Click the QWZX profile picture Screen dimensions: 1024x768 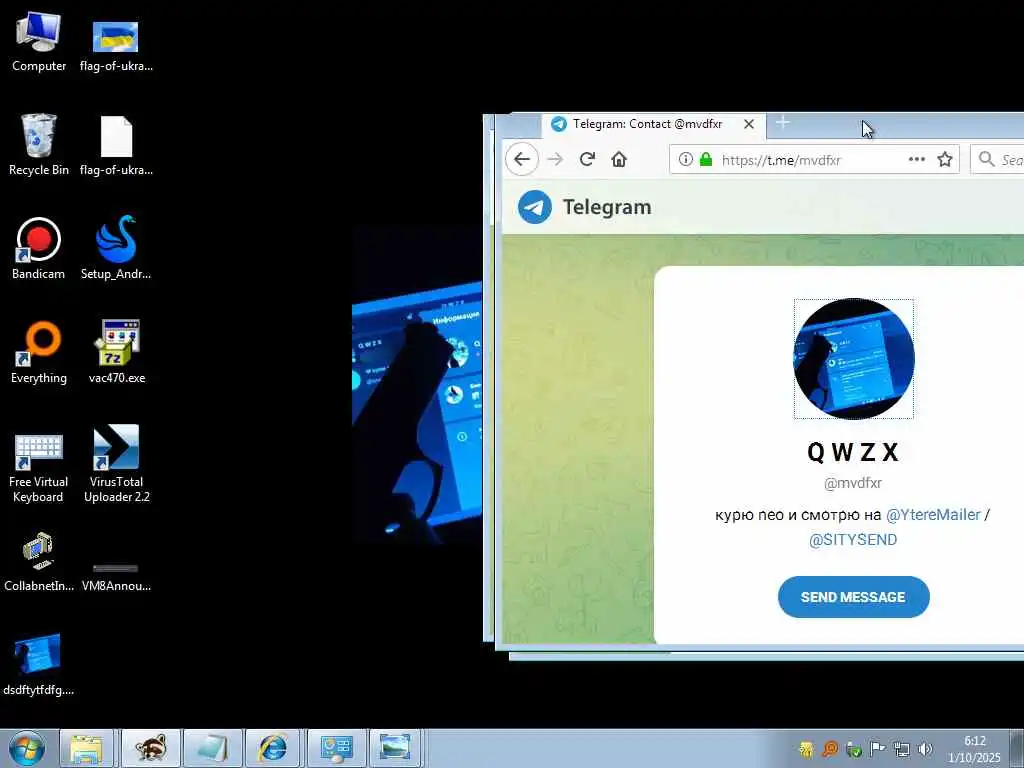(x=854, y=359)
